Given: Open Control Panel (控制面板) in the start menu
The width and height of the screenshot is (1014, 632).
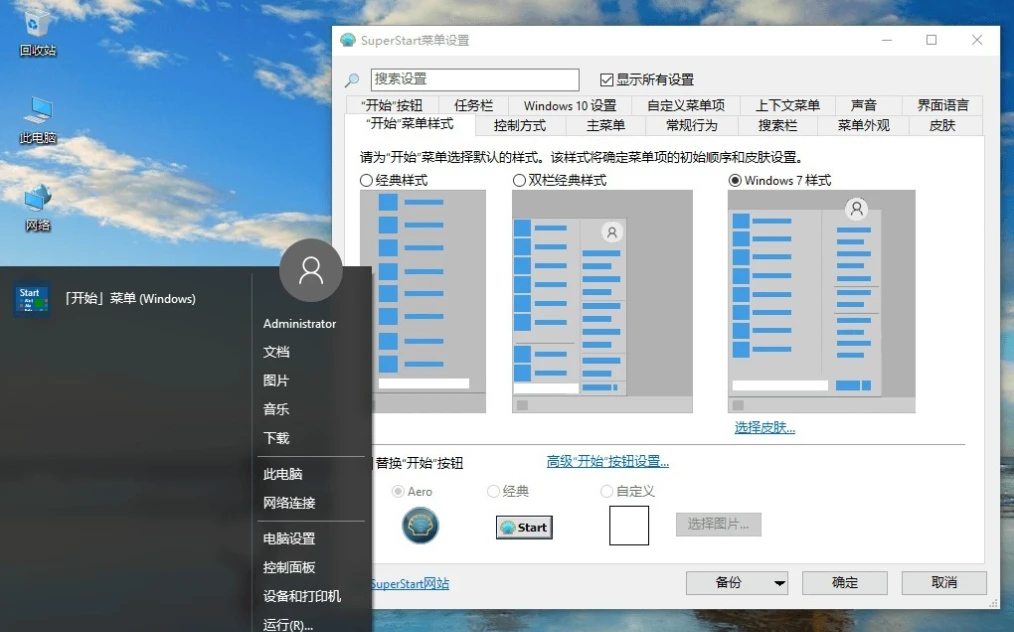Looking at the screenshot, I should pos(289,567).
